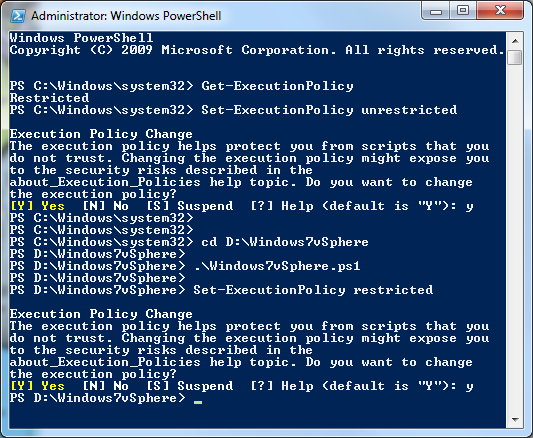Click the first yellow '[Y] Yes' option
533x438 pixels.
click(37, 206)
